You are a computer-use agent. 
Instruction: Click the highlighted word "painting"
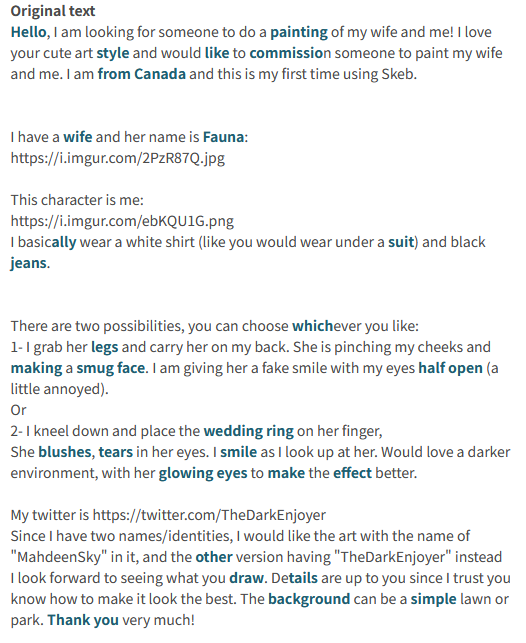[299, 32]
